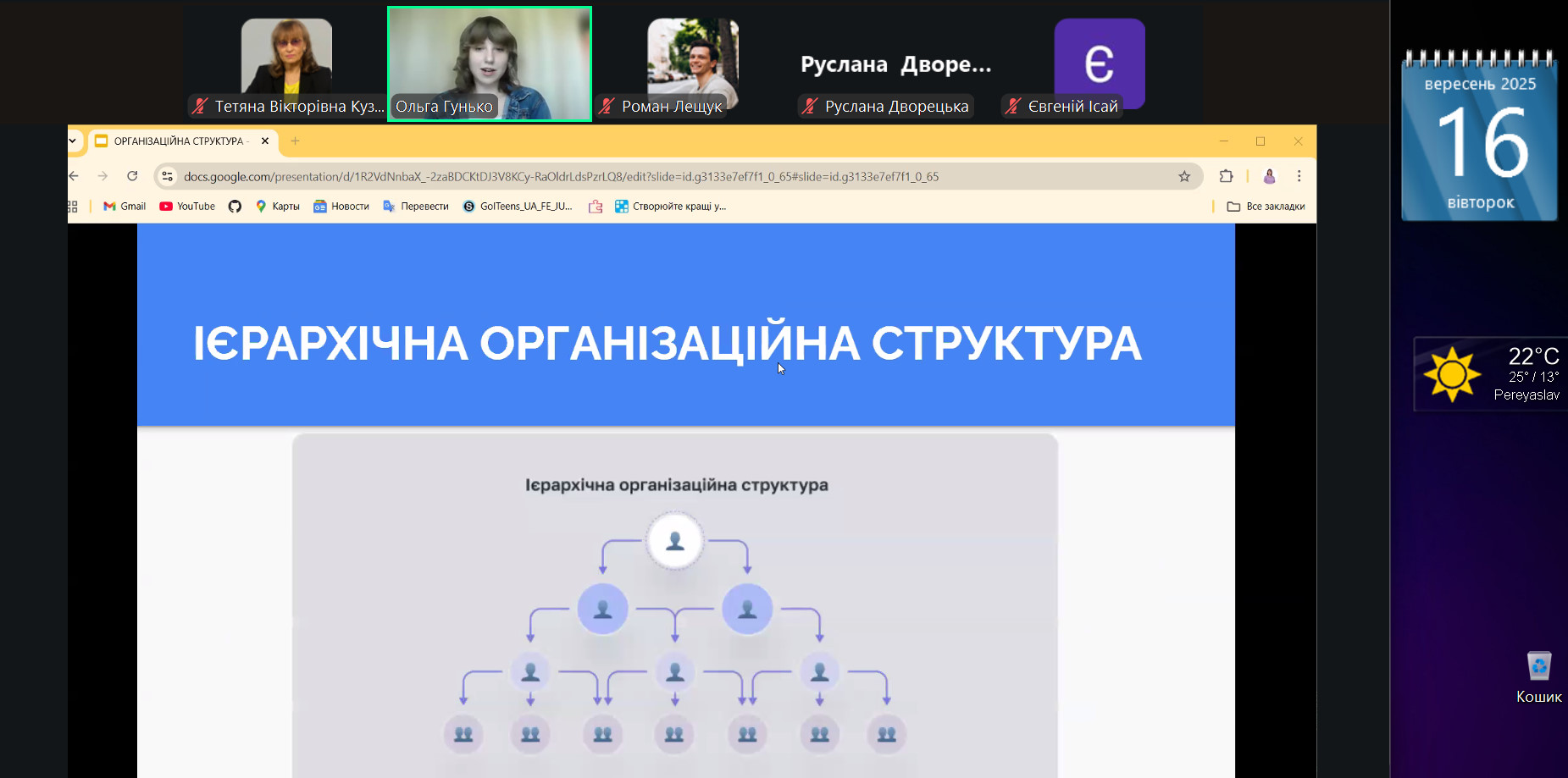This screenshot has height=778, width=1568.
Task: Open the Gmail bookmark
Action: click(125, 207)
